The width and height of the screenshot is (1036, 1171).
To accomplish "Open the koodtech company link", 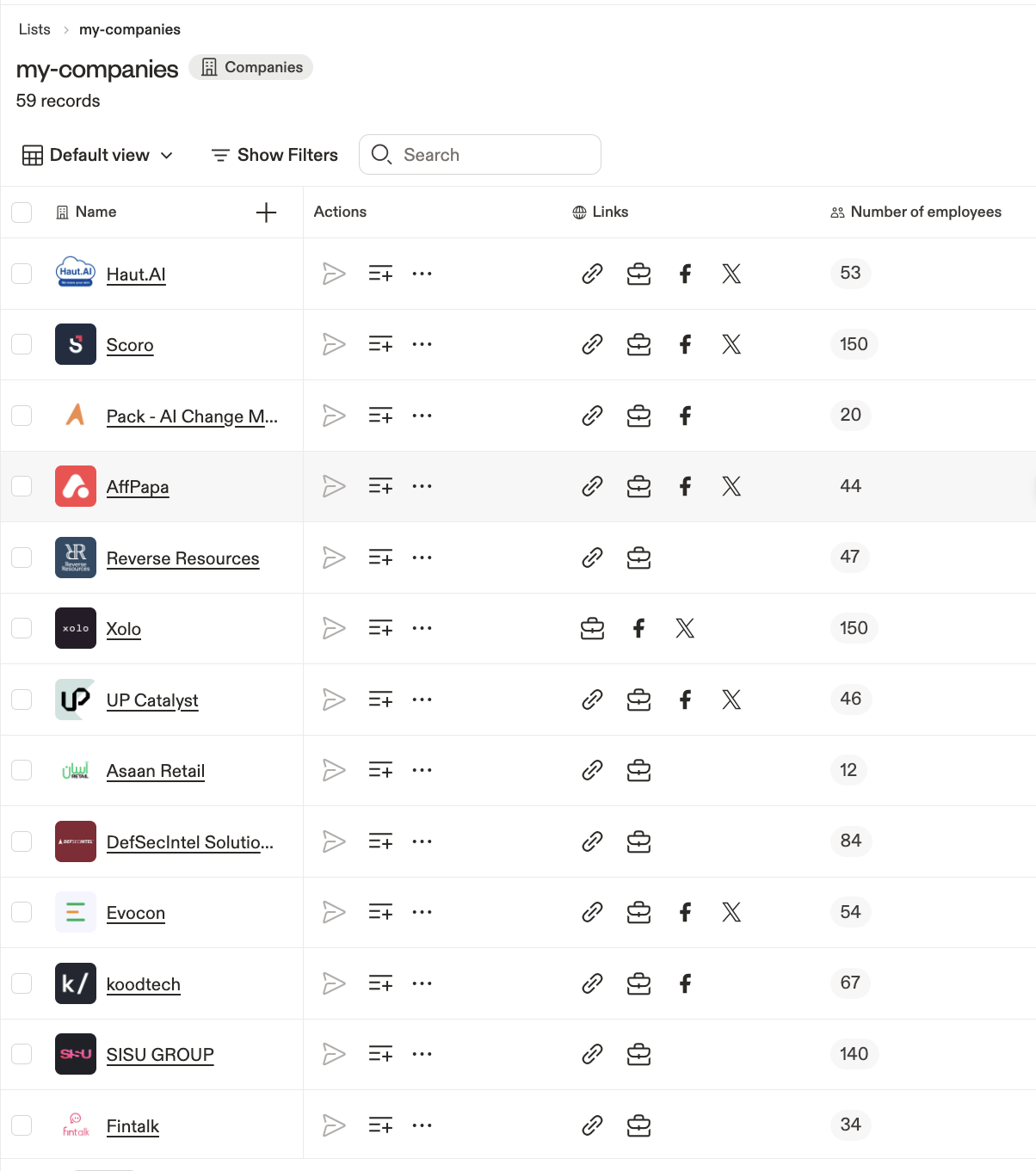I will (x=143, y=984).
